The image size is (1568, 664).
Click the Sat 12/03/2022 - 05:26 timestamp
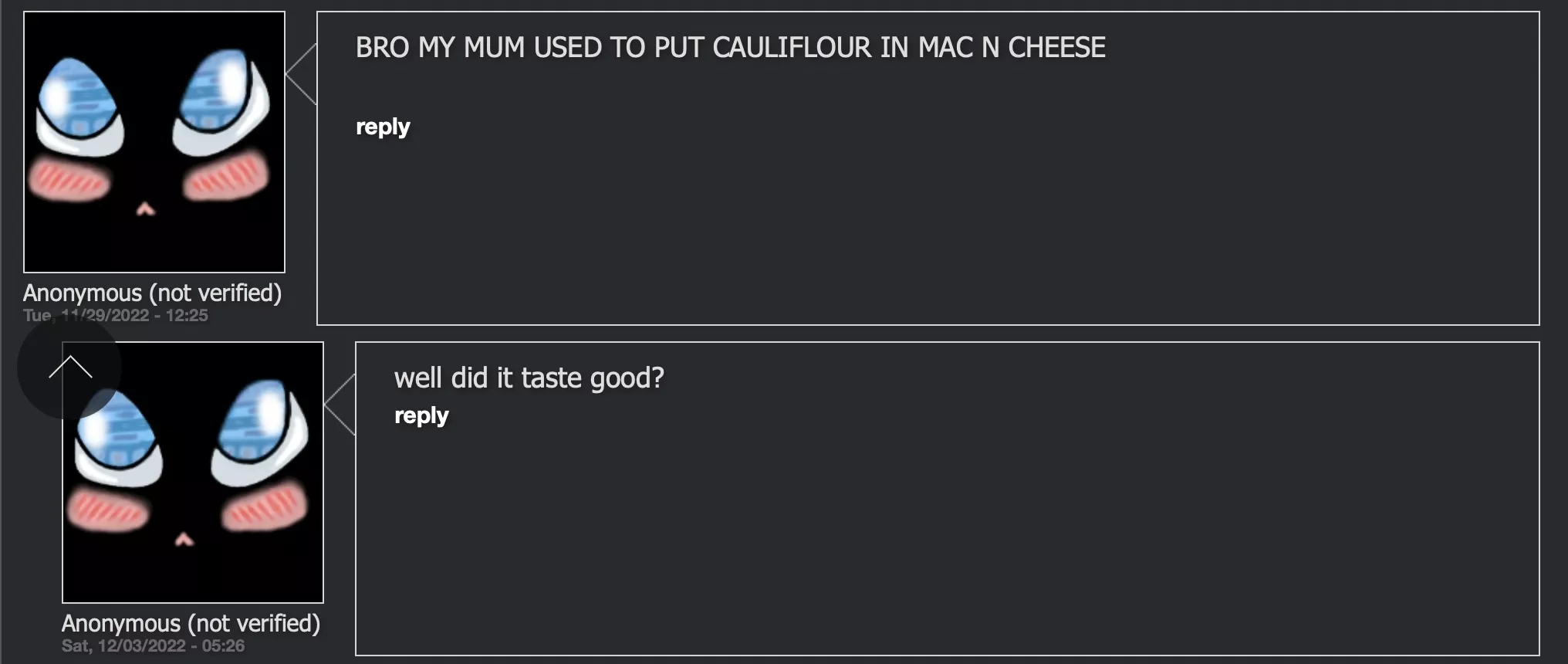(153, 645)
